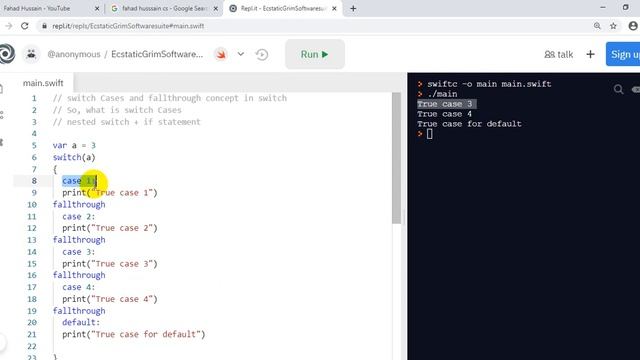
Task: Click 'True case for default' console output
Action: click(469, 124)
